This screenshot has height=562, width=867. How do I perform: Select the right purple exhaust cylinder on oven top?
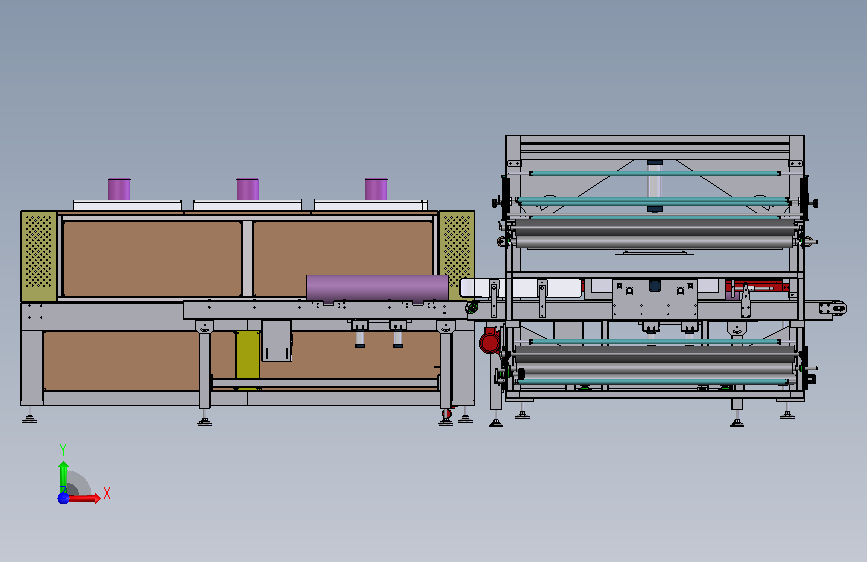click(x=376, y=189)
